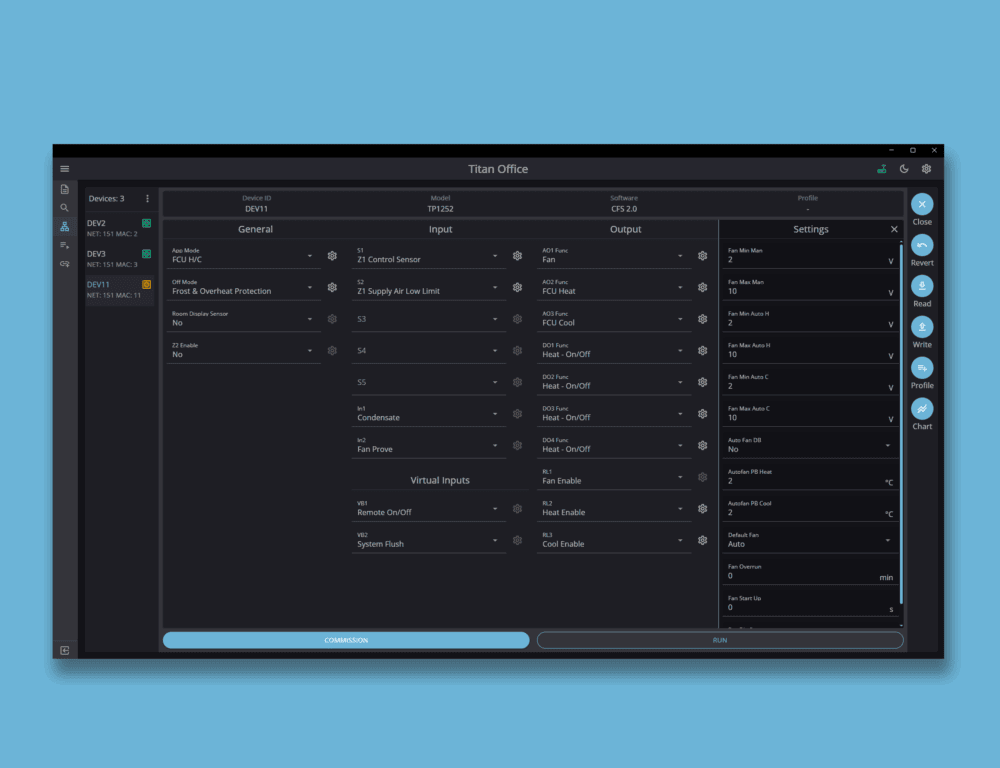Open the Profile action icon

pyautogui.click(x=921, y=369)
